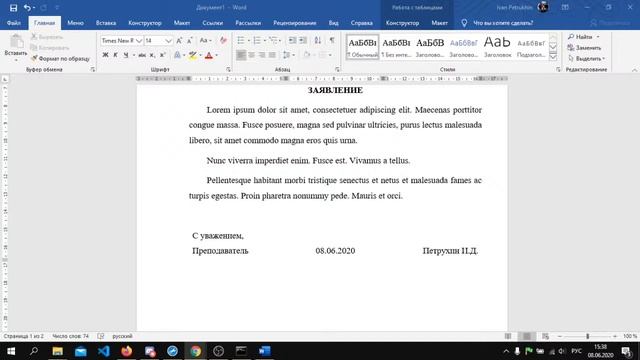Open the Clipboard (Буфер обмена) pane launcher

point(93,70)
